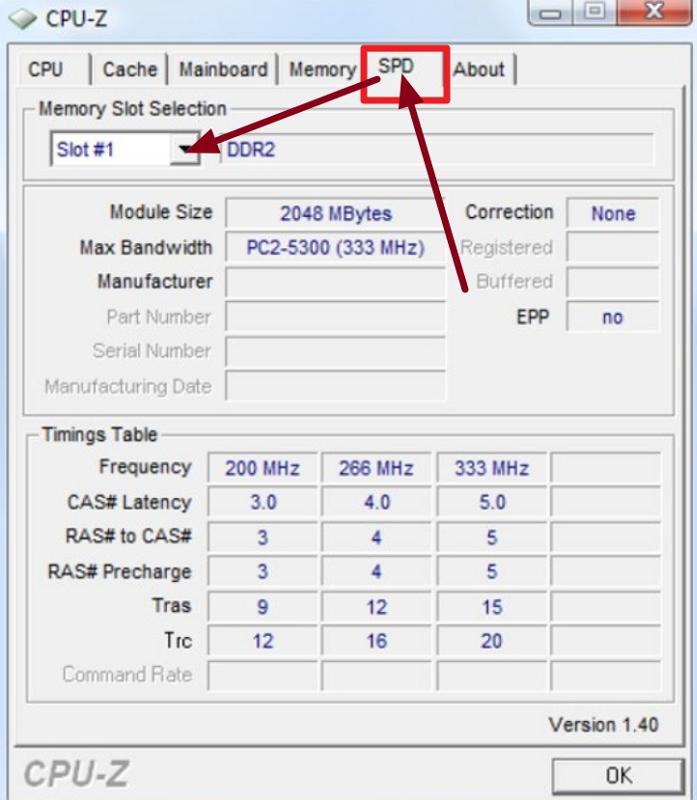Click the Module Size label
The height and width of the screenshot is (800, 697).
pyautogui.click(x=161, y=212)
